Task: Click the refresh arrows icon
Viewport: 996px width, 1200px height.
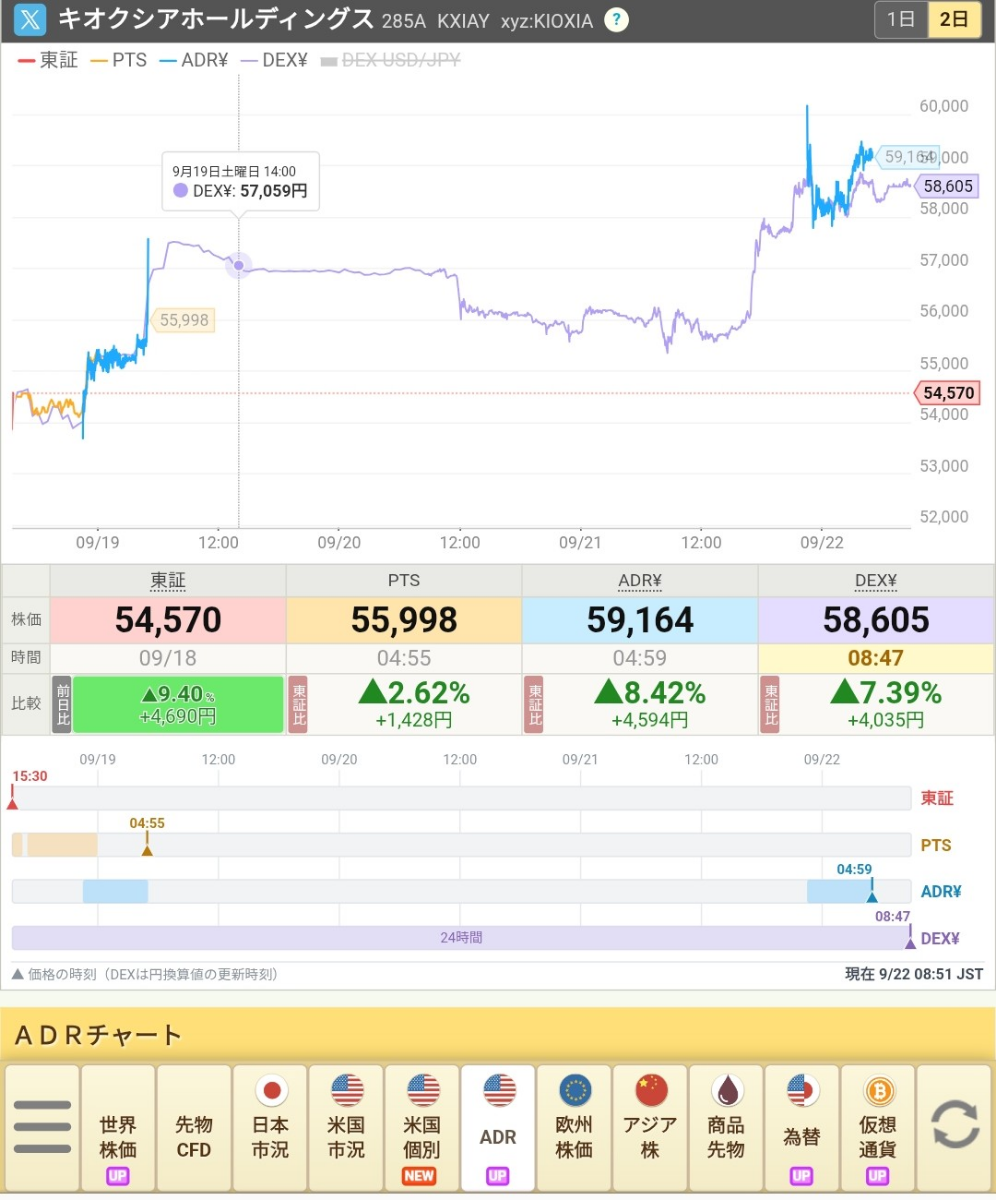Action: pos(955,1127)
